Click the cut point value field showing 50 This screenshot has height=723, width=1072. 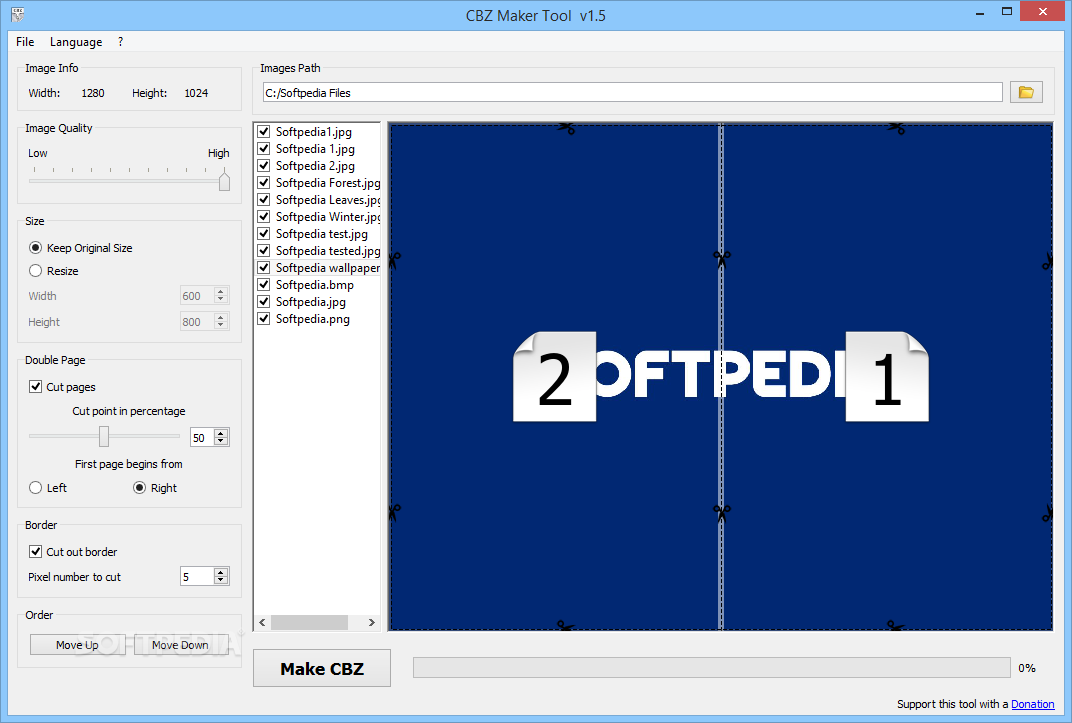pos(202,437)
